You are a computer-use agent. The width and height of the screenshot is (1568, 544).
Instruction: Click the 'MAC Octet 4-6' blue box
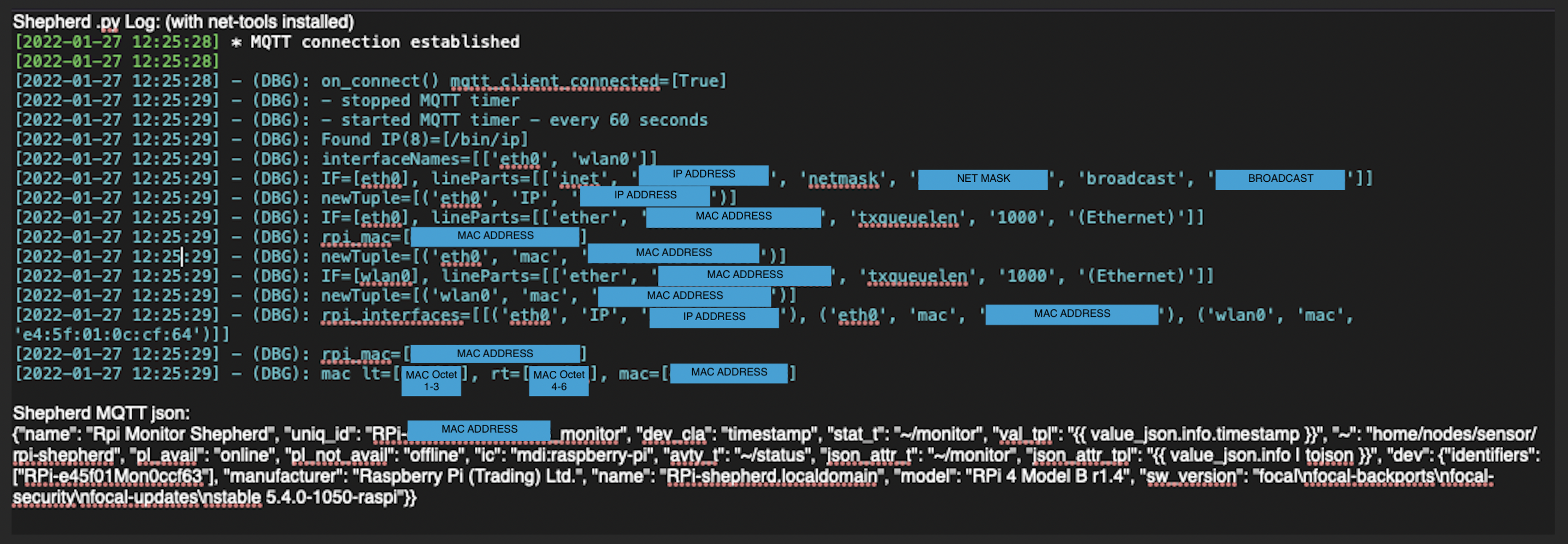pyautogui.click(x=559, y=381)
